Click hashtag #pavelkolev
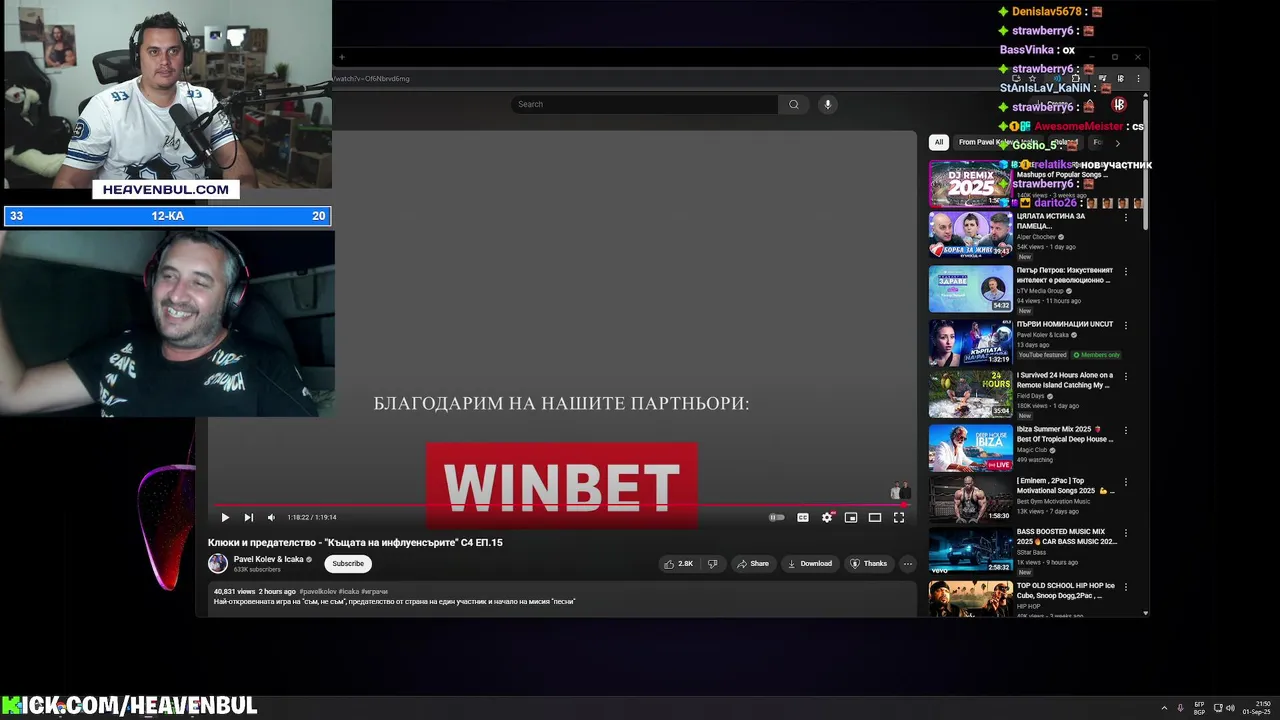Screen dimensions: 1280x720 coord(317,591)
